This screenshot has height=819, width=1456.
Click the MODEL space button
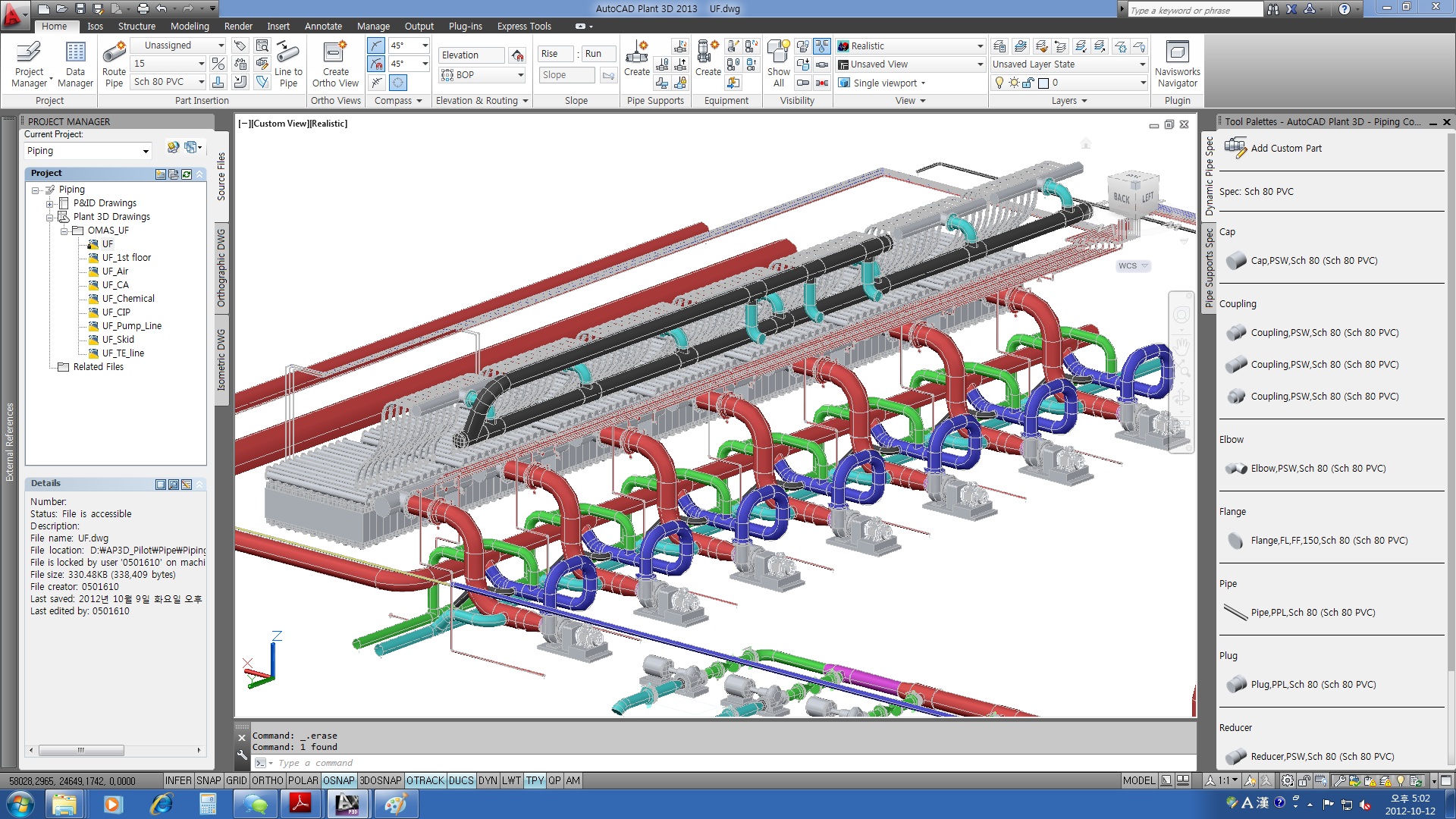point(1139,780)
